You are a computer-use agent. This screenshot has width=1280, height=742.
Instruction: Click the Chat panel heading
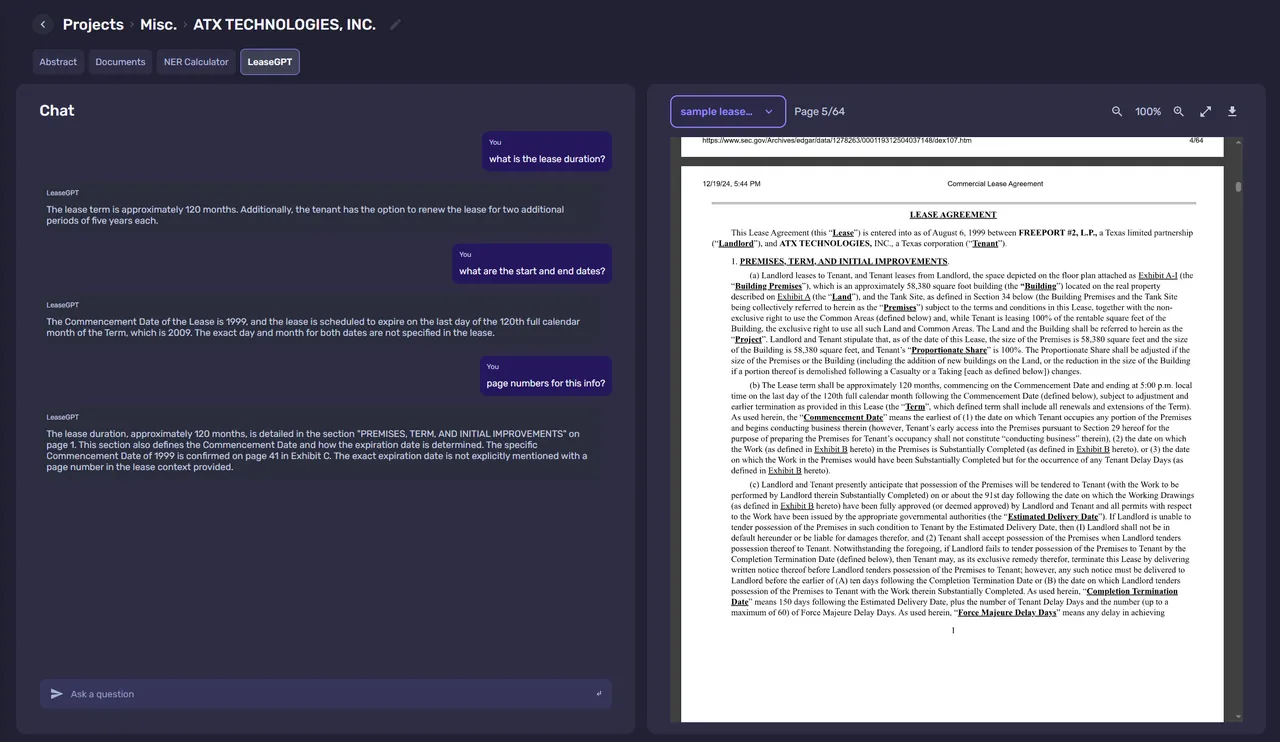click(x=57, y=110)
